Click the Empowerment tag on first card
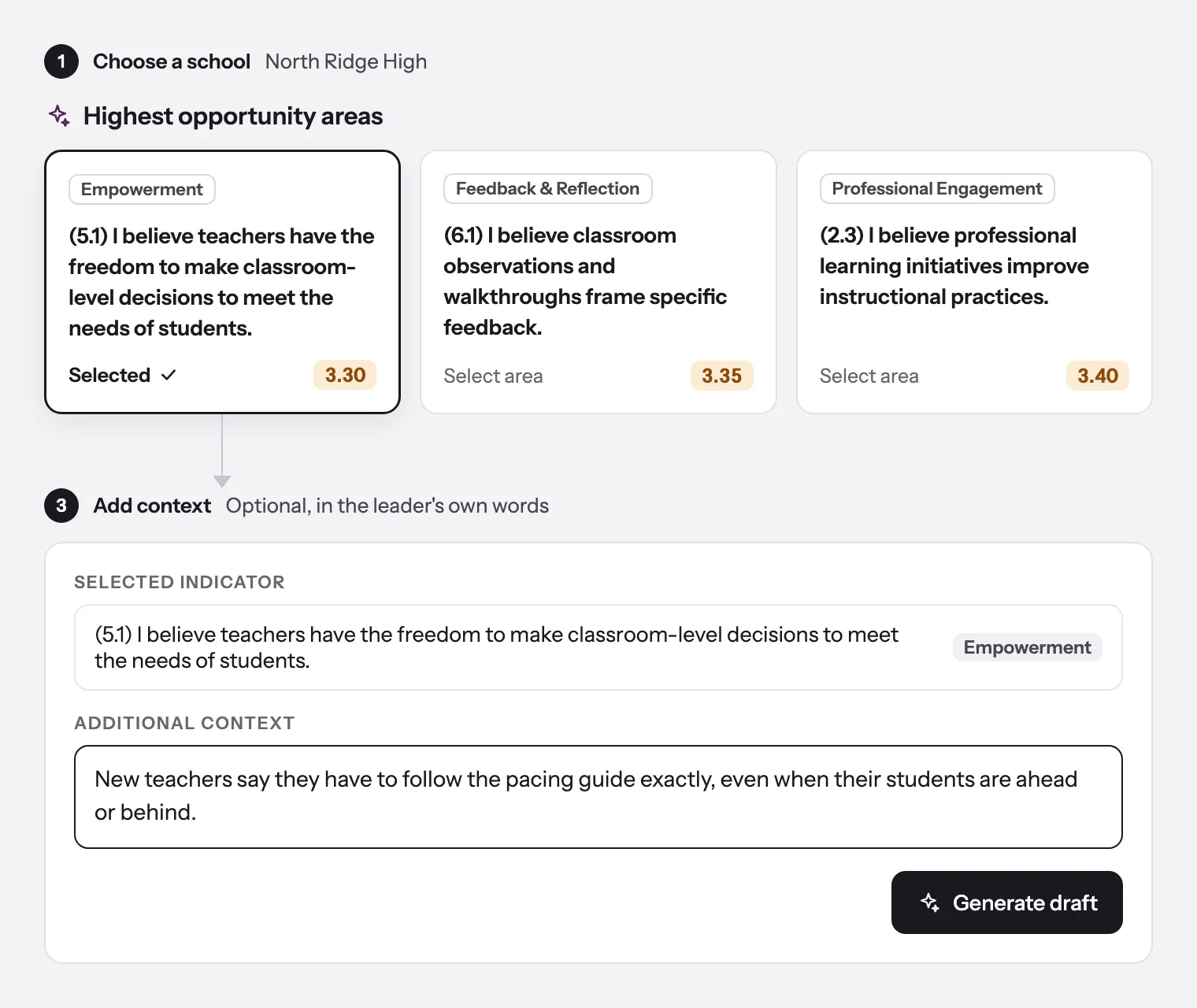 142,189
